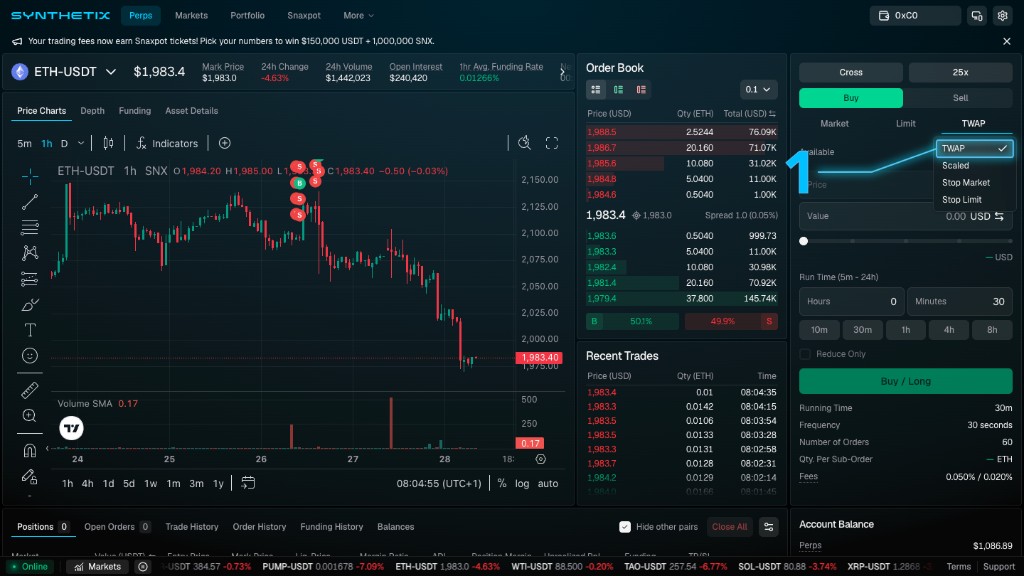Viewport: 1024px width, 576px height.
Task: Open the Cross margin mode selector
Action: [x=851, y=72]
